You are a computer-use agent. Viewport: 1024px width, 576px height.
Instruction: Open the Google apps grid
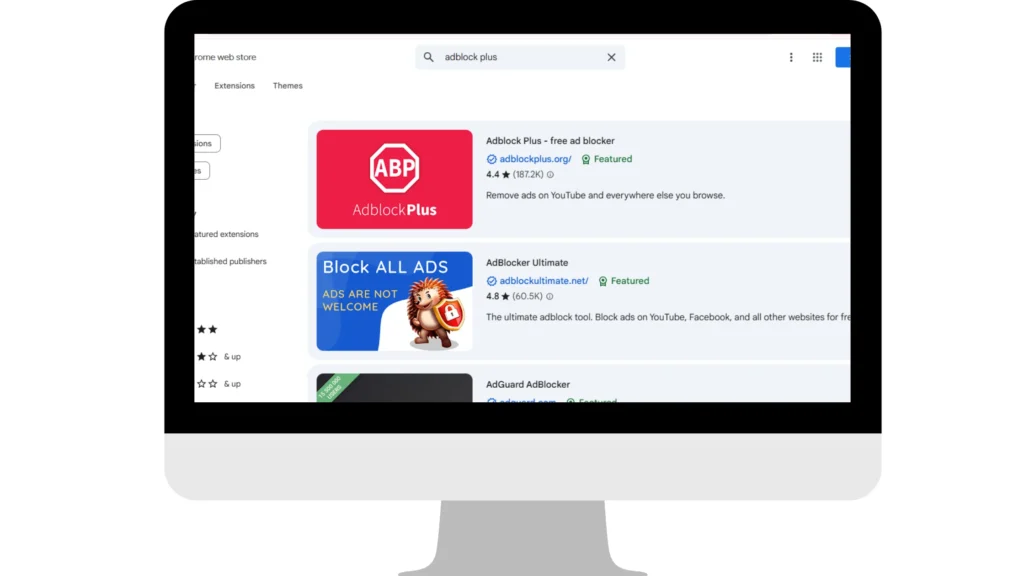click(x=817, y=57)
